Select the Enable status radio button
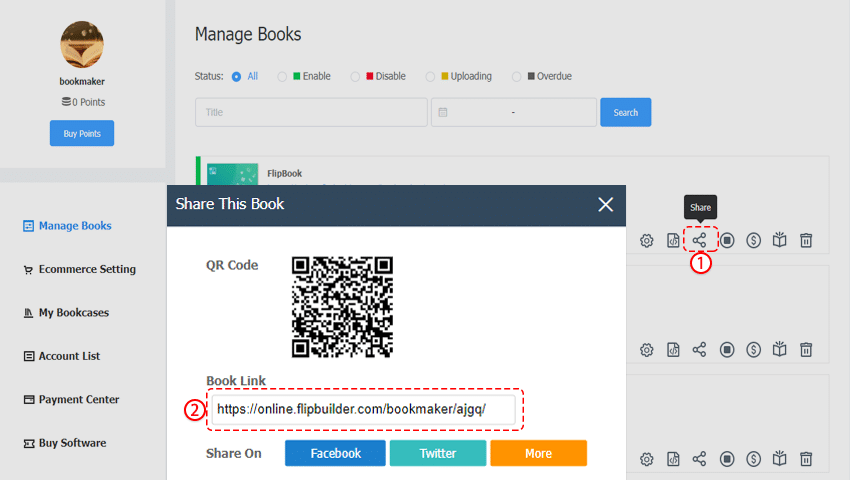850x480 pixels. click(x=282, y=76)
